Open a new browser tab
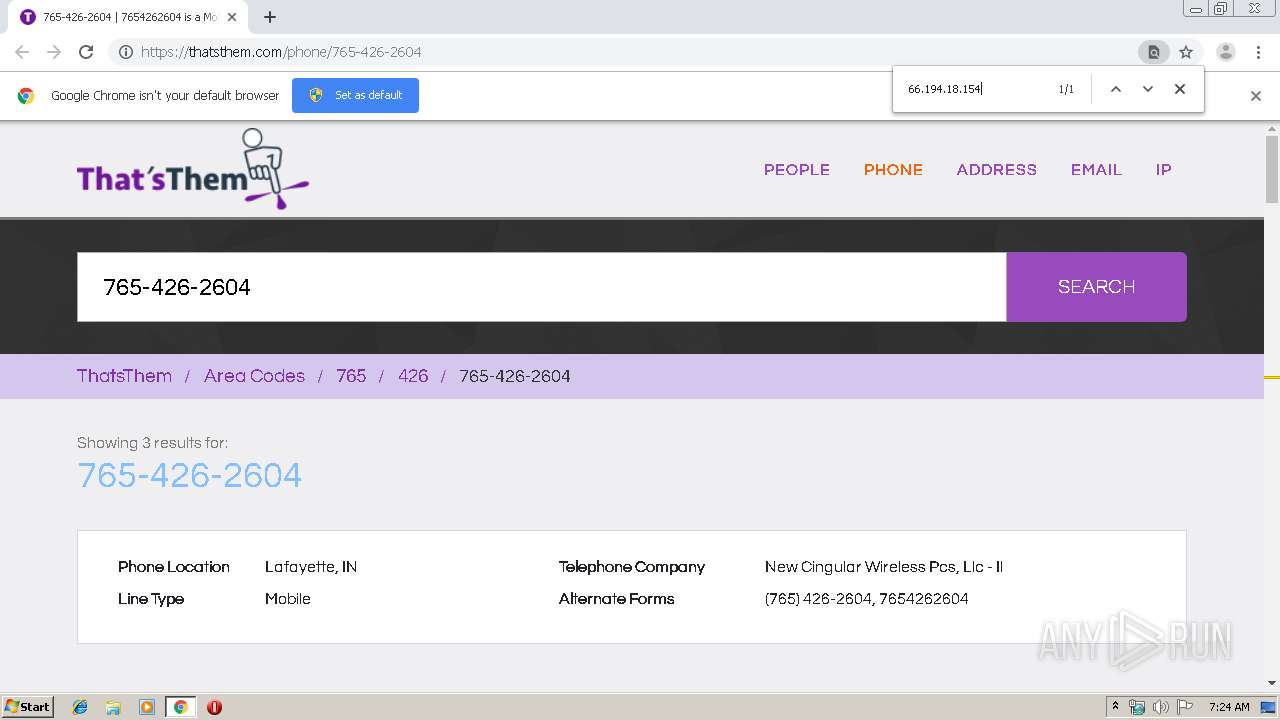This screenshot has width=1280, height=720. click(x=270, y=17)
